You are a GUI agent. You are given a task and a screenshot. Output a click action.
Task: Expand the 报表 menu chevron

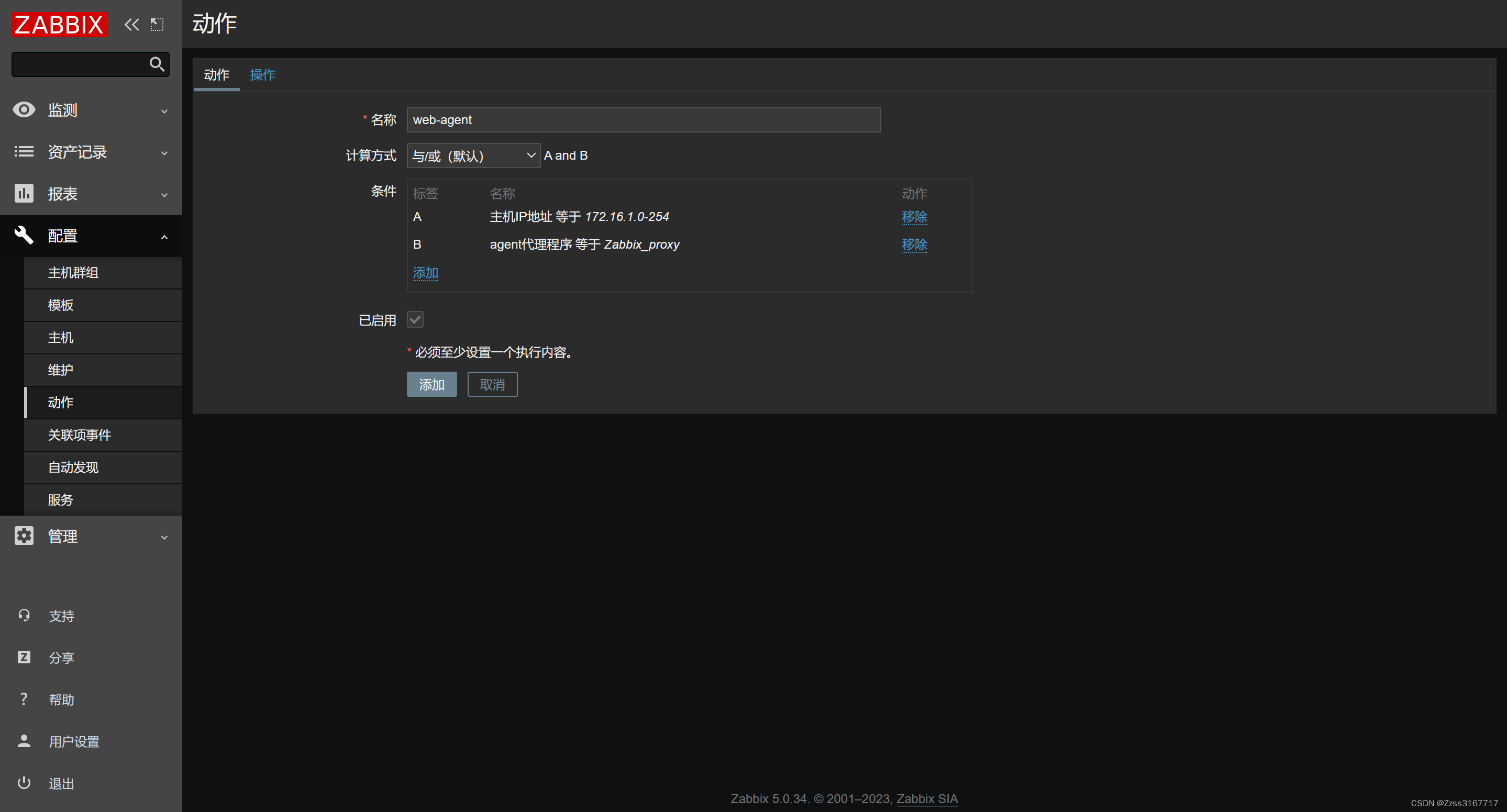(164, 195)
